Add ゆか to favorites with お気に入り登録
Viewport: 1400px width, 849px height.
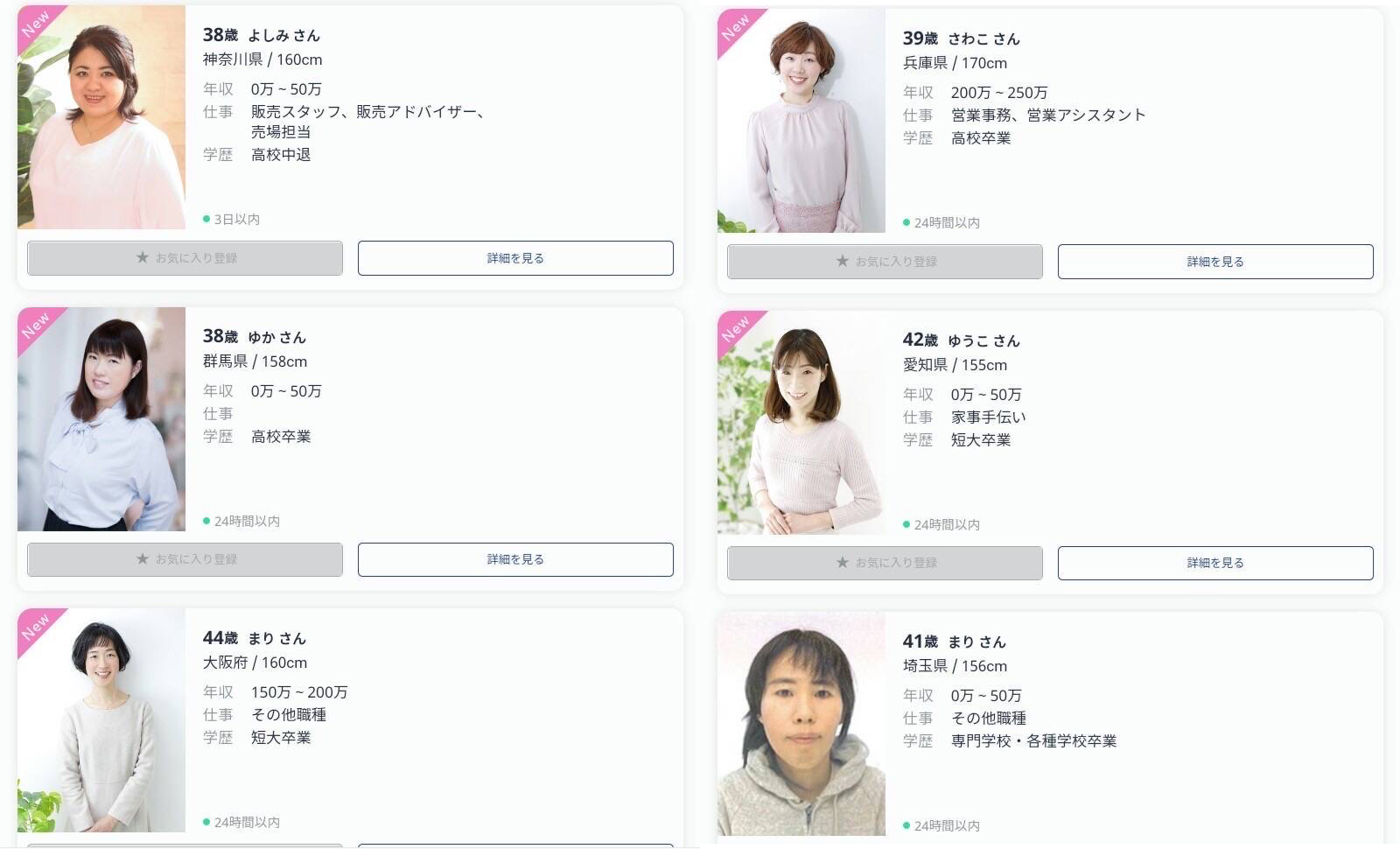pyautogui.click(x=185, y=559)
